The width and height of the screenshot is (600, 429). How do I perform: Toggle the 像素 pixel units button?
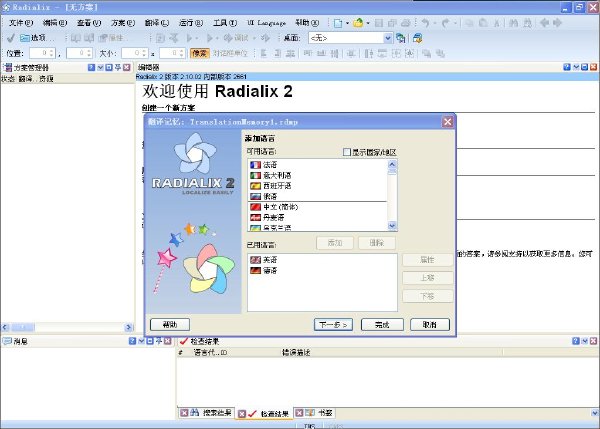tap(200, 53)
